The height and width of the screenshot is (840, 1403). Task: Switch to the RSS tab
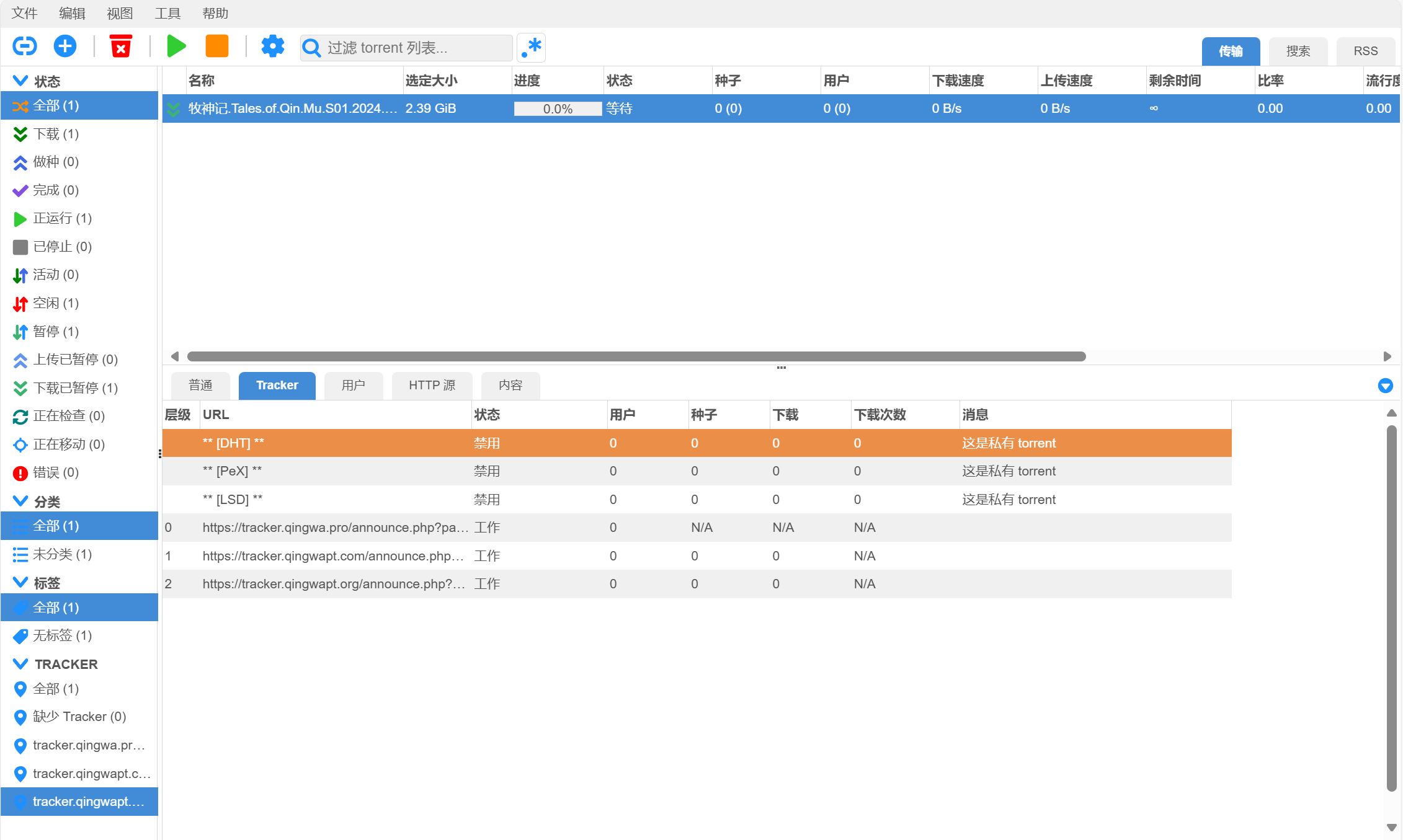pos(1365,51)
